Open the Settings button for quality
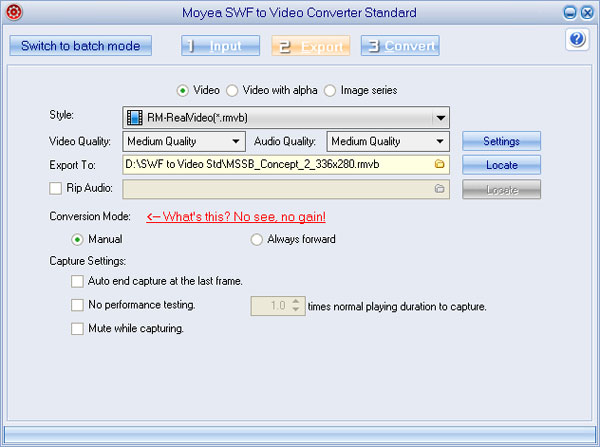The width and height of the screenshot is (600, 447). click(x=501, y=141)
